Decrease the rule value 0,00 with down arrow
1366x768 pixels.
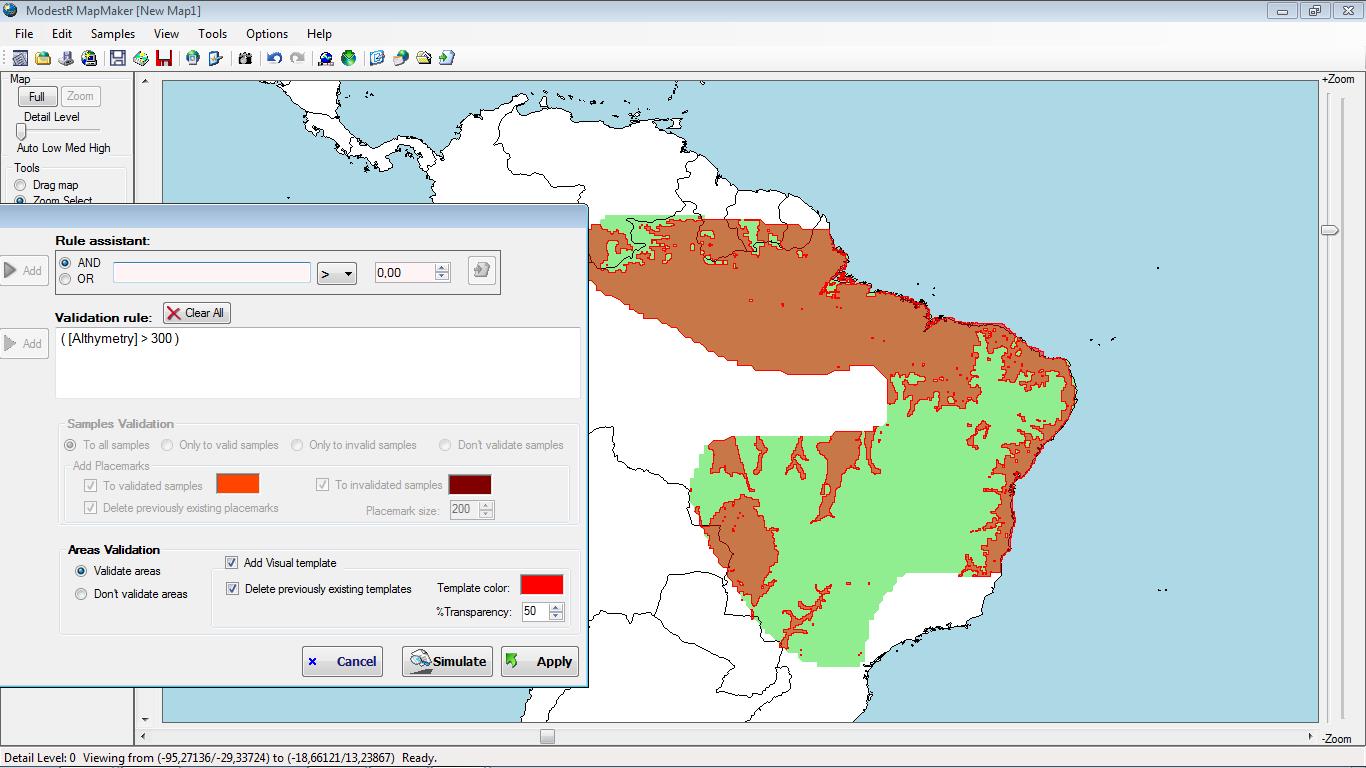pos(442,277)
